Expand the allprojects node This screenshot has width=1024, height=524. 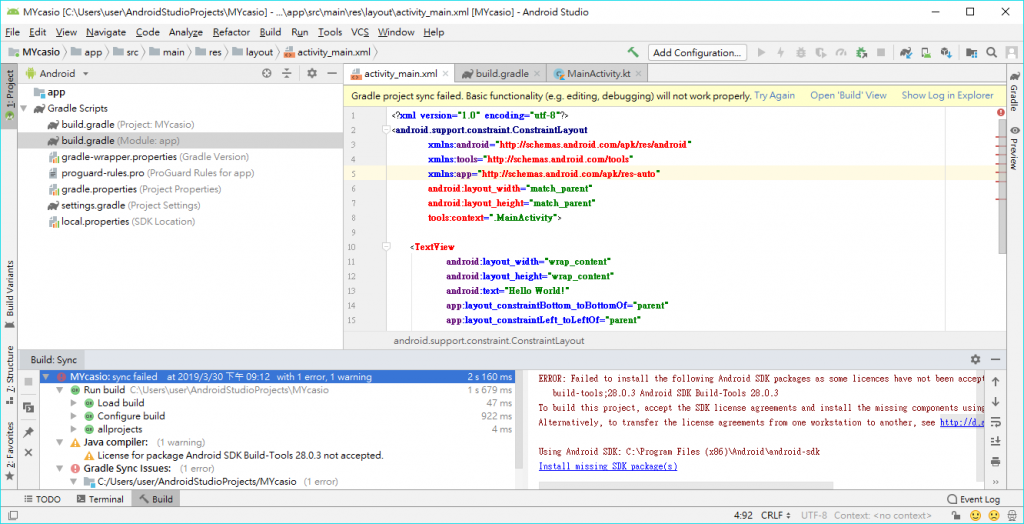pyautogui.click(x=74, y=429)
